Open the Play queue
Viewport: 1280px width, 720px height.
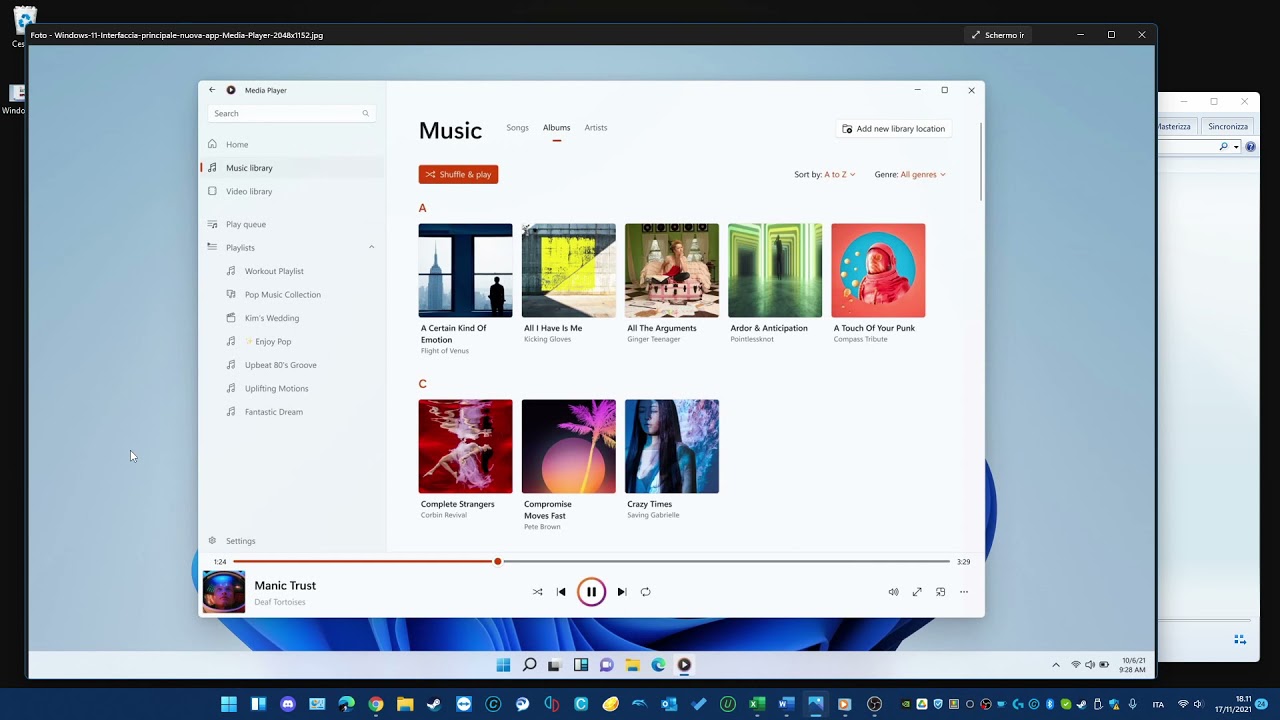[292, 224]
